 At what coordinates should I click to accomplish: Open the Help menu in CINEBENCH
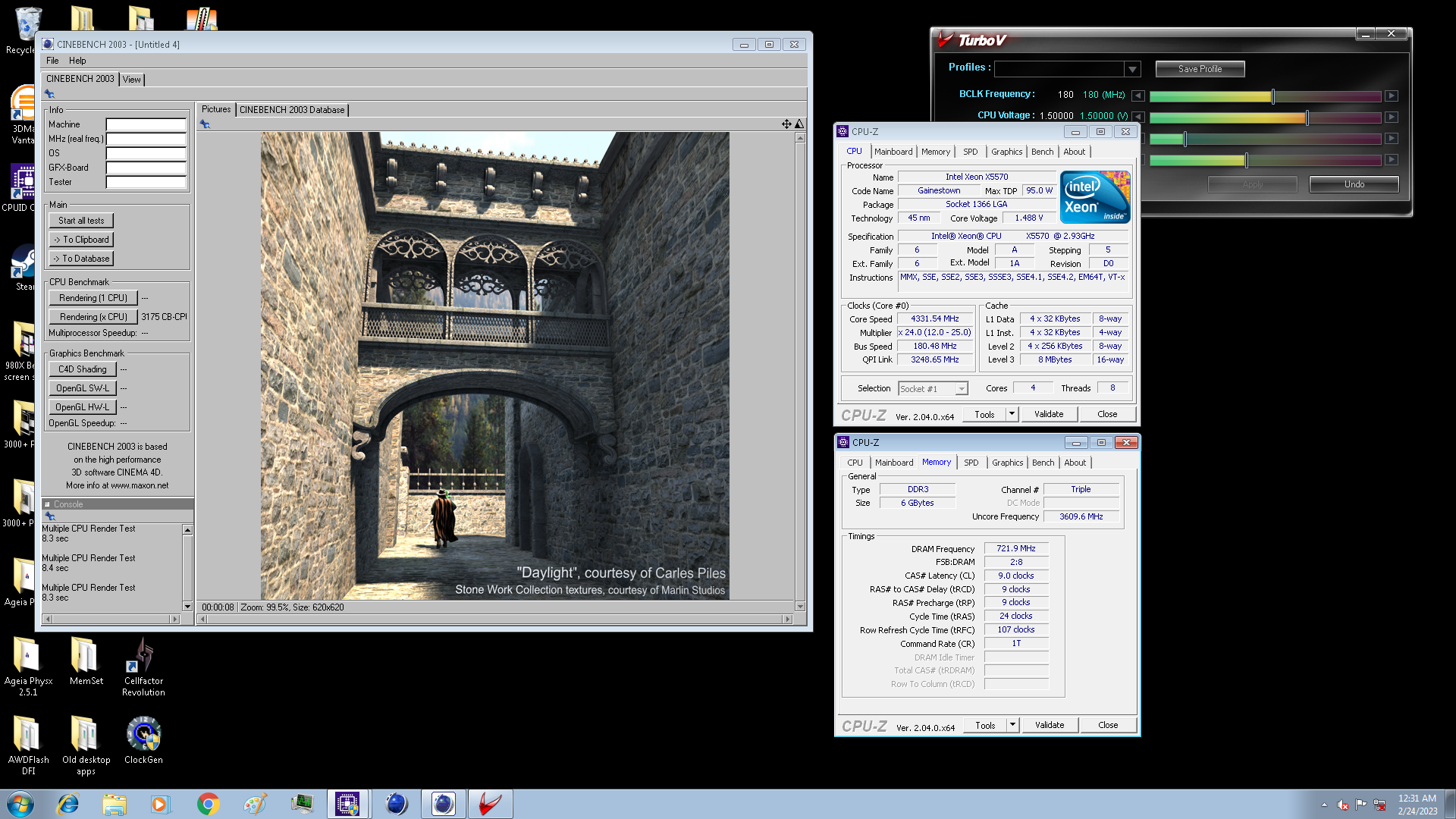point(77,61)
